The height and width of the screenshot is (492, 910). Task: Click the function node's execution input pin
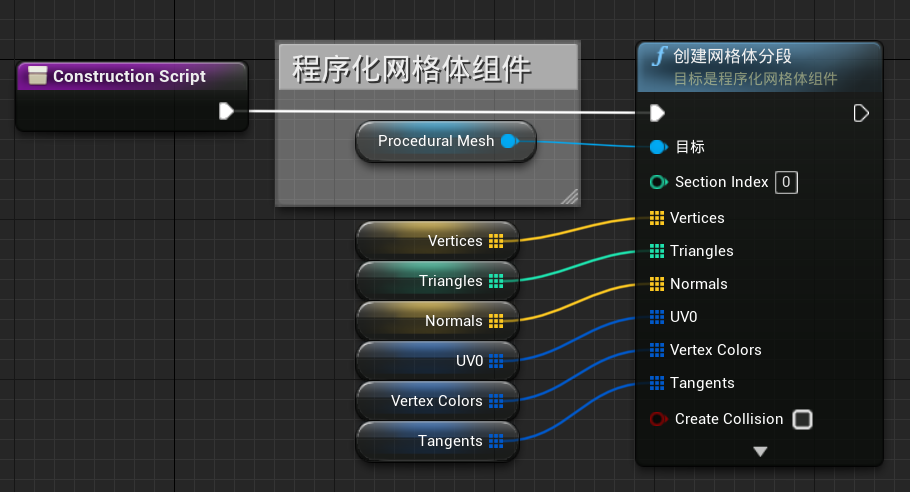657,113
